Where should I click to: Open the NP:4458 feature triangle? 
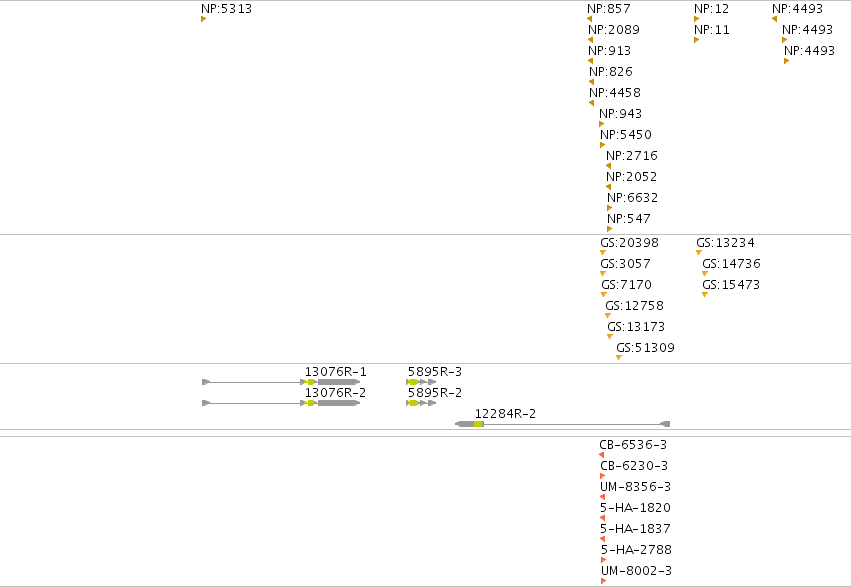[592, 103]
